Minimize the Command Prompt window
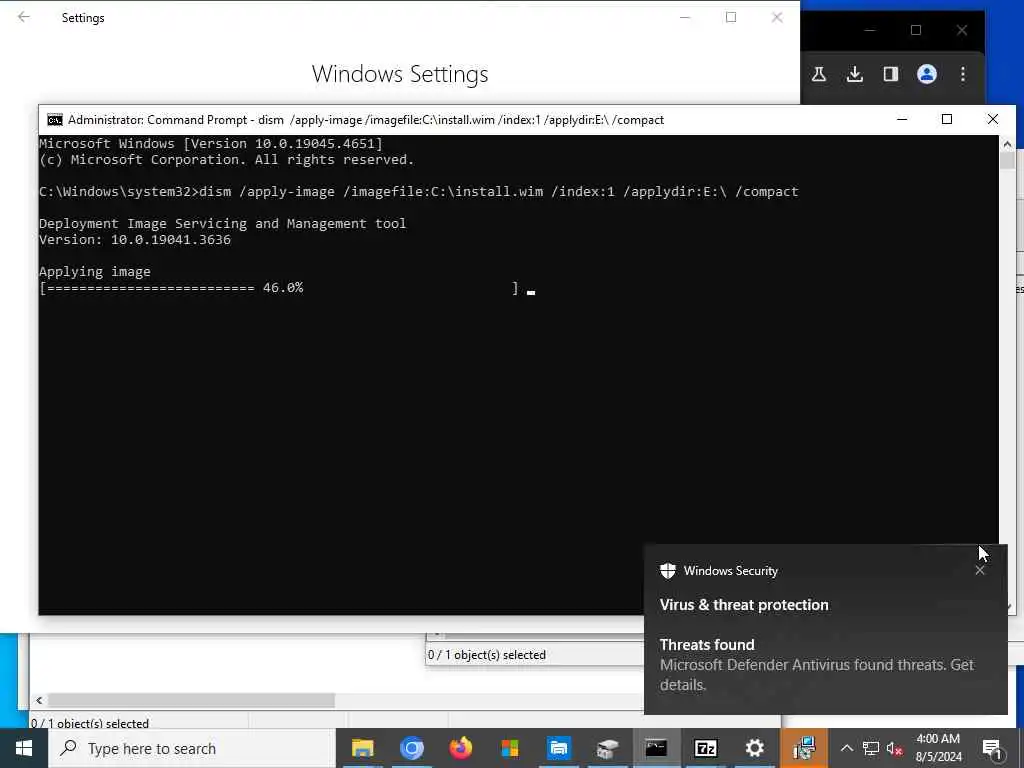 coord(902,119)
